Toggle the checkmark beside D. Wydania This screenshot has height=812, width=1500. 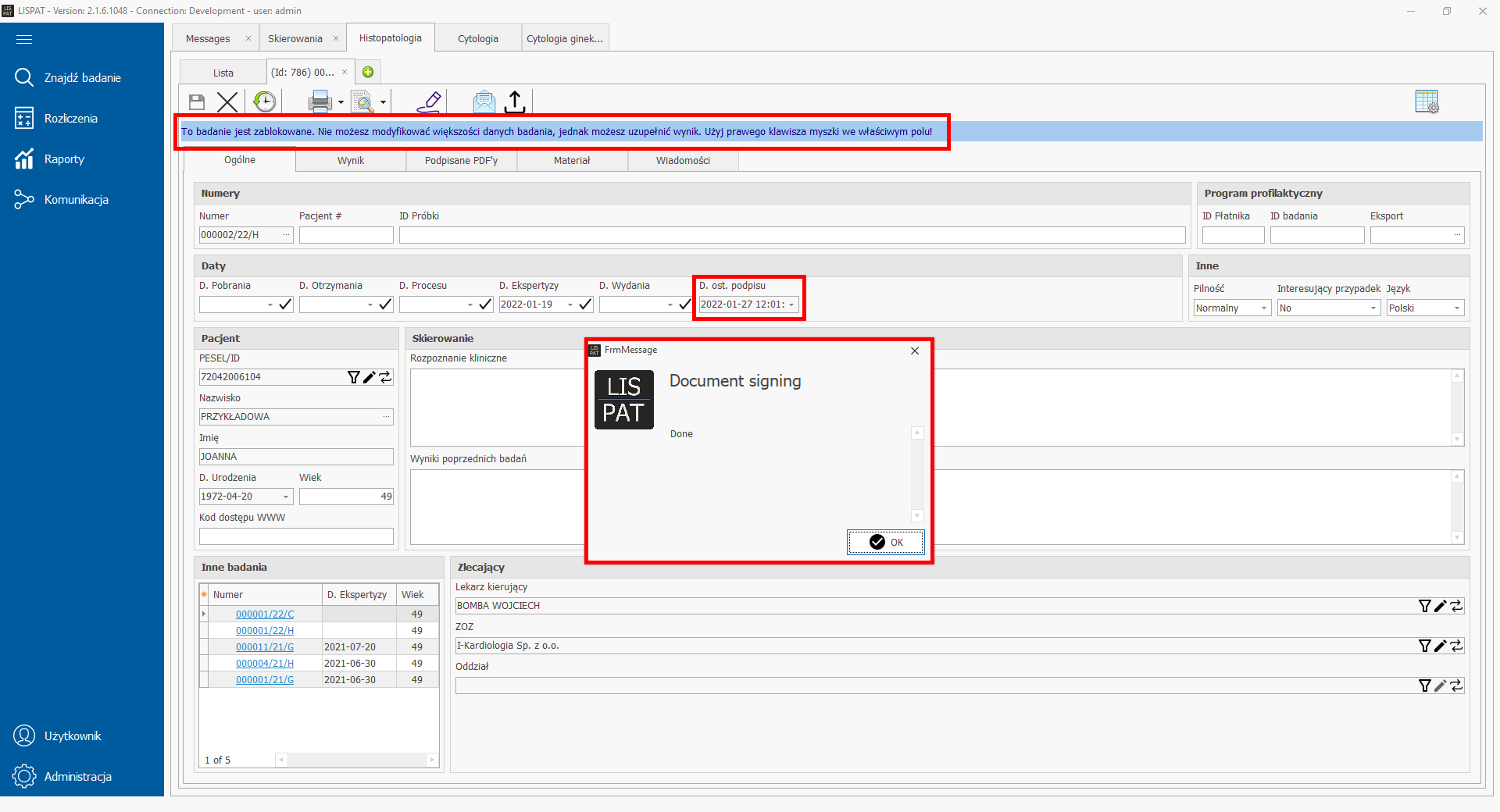pyautogui.click(x=685, y=304)
